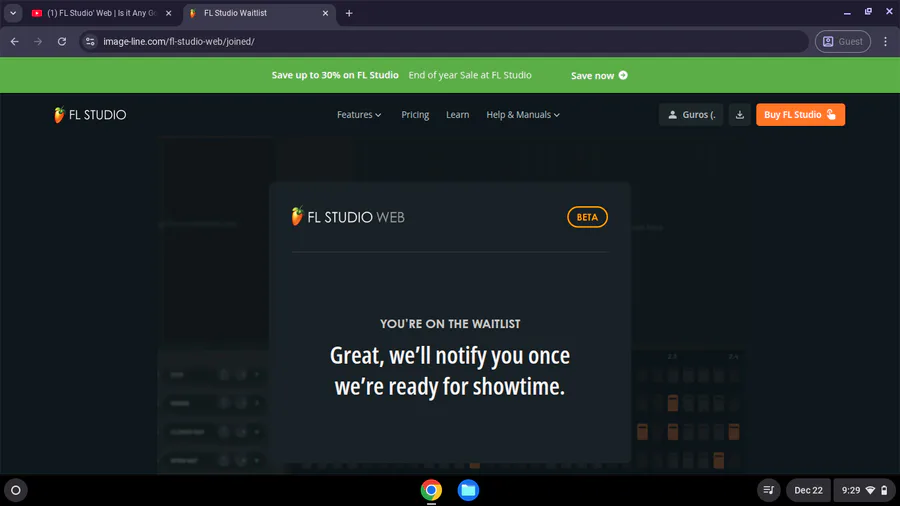
Task: Click the site information icon in address bar
Action: [x=90, y=41]
